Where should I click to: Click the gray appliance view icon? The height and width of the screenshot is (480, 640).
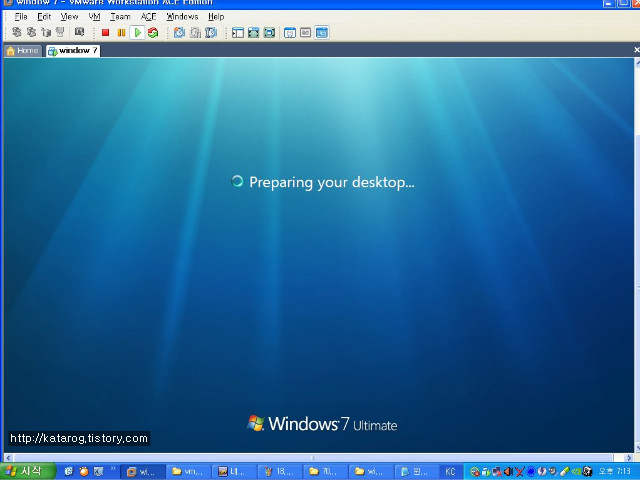305,33
